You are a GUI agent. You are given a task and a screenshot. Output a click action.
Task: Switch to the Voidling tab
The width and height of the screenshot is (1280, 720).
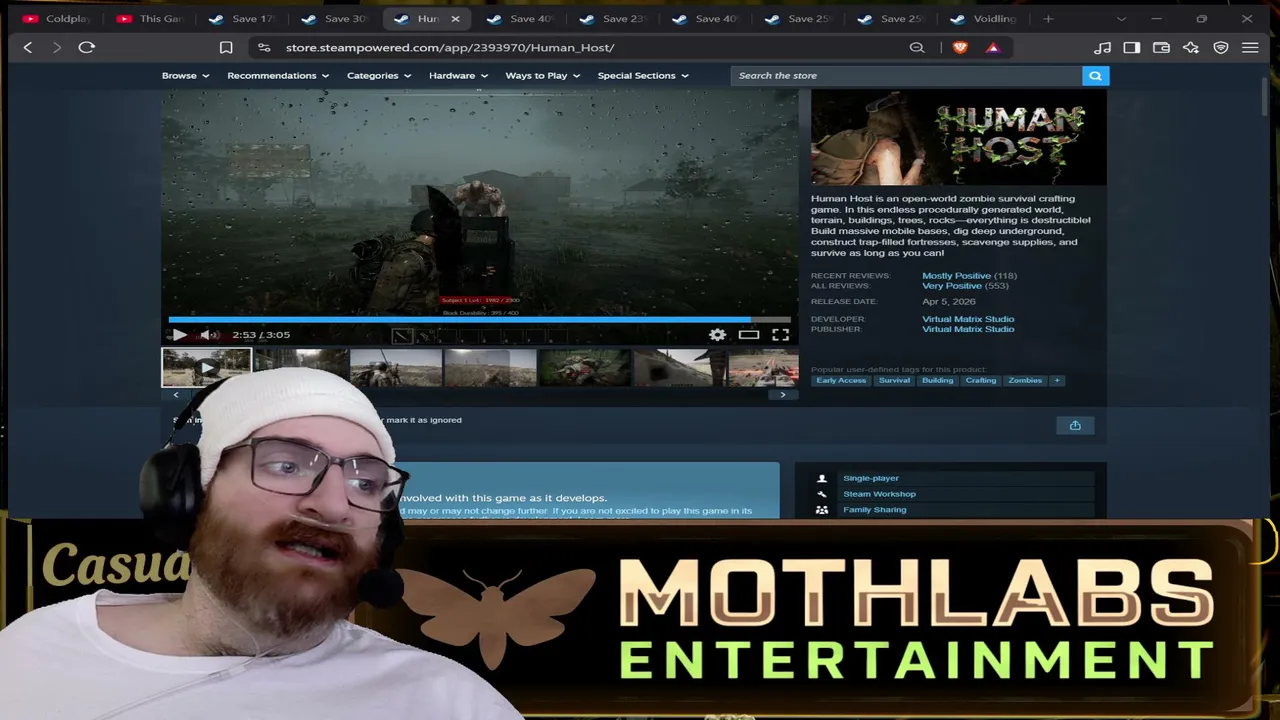click(984, 18)
